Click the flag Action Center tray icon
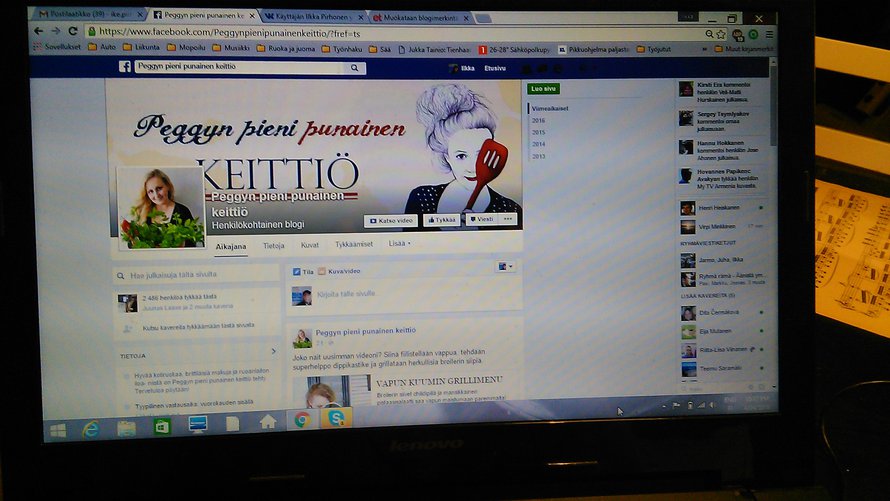 click(x=676, y=405)
